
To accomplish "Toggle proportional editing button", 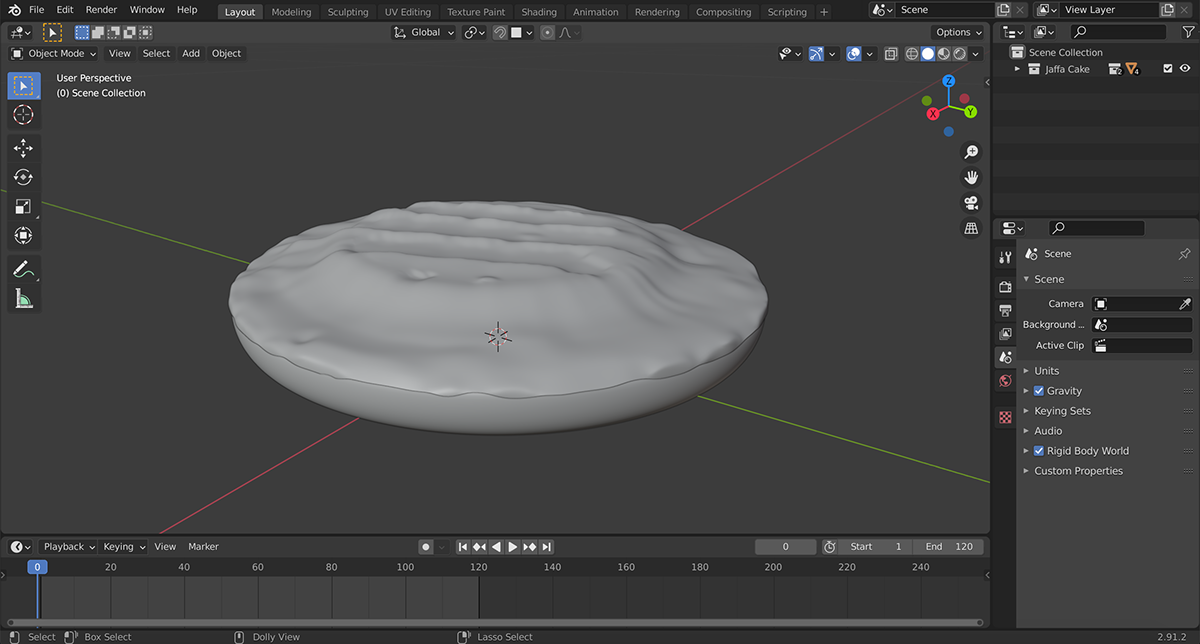I will 547,32.
